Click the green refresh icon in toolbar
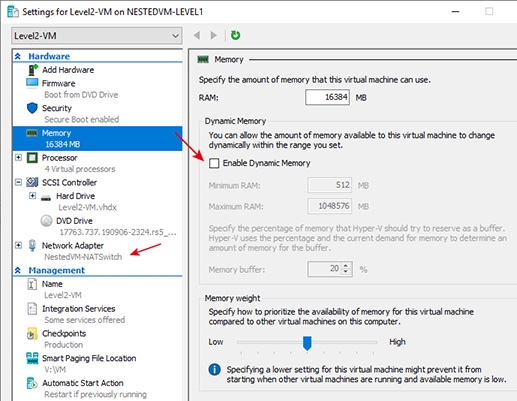The width and height of the screenshot is (517, 401). [235, 35]
